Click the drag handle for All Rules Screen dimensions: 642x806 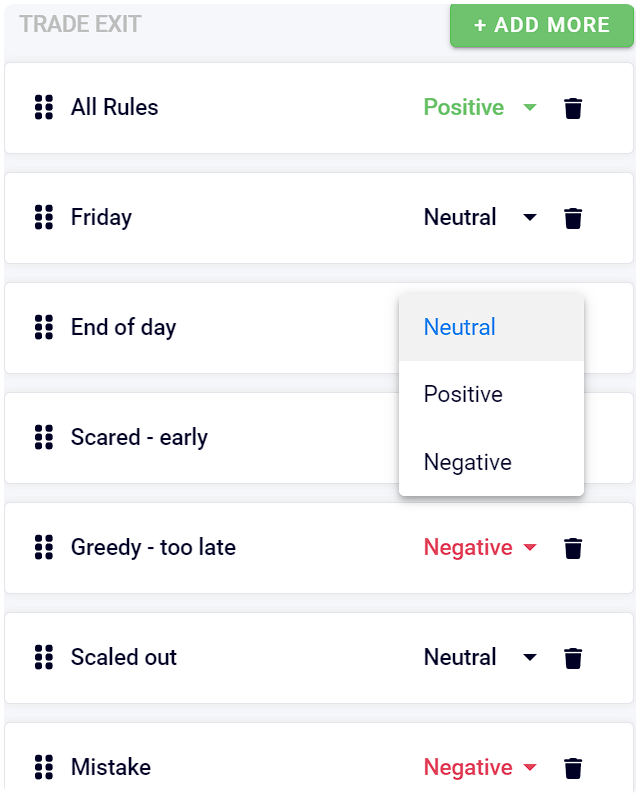(x=43, y=107)
